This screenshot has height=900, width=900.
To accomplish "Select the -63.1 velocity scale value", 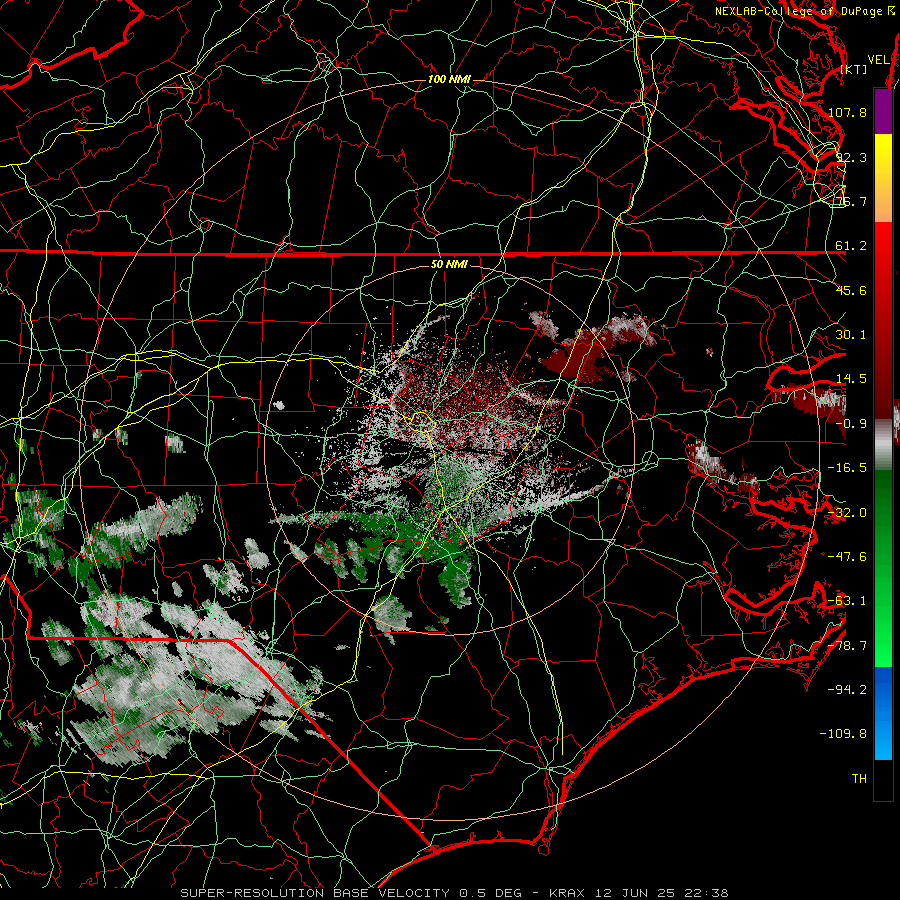I will [847, 601].
